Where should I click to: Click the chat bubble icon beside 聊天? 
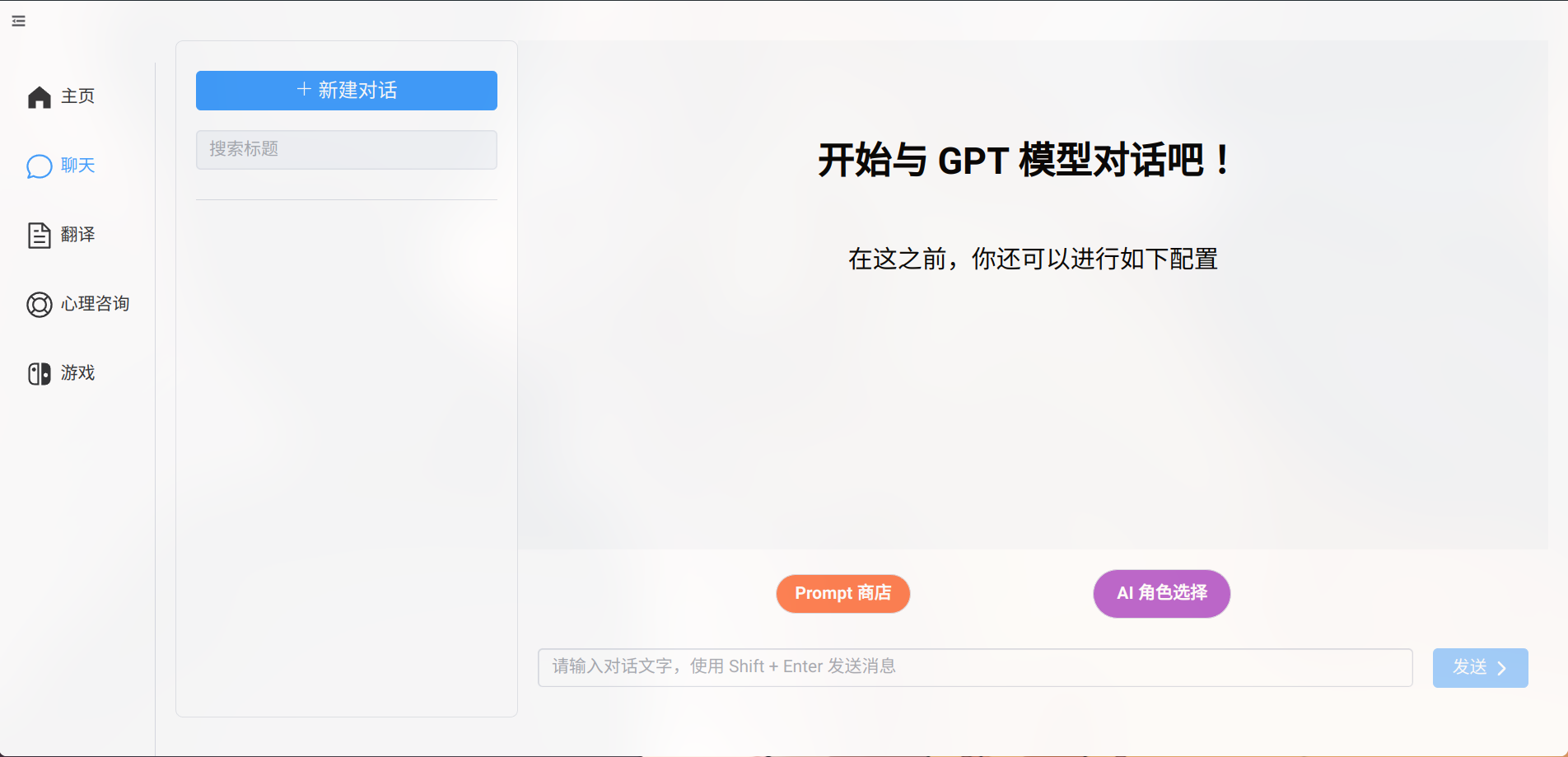click(39, 166)
